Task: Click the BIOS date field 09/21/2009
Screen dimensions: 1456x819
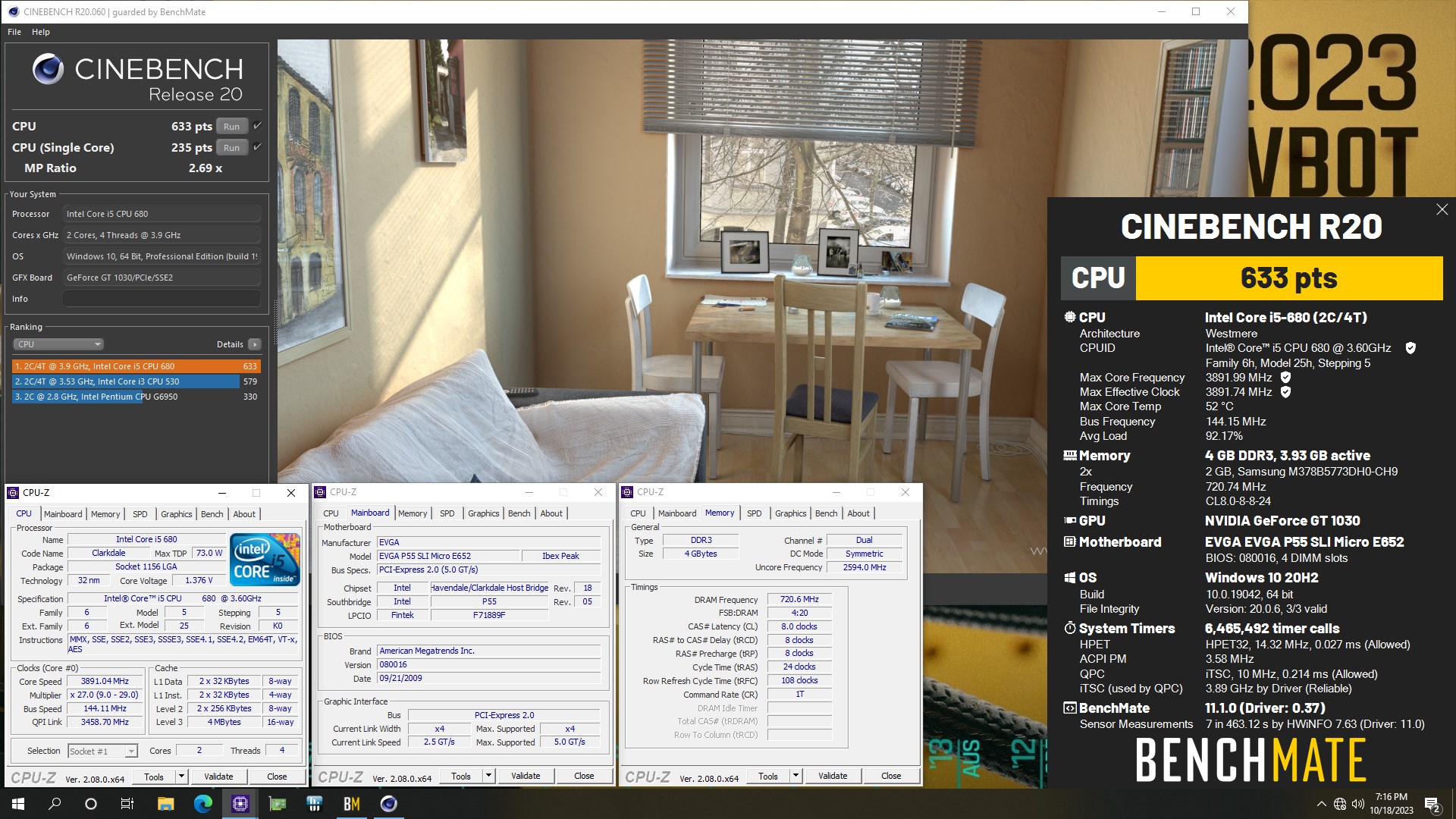Action: point(489,679)
